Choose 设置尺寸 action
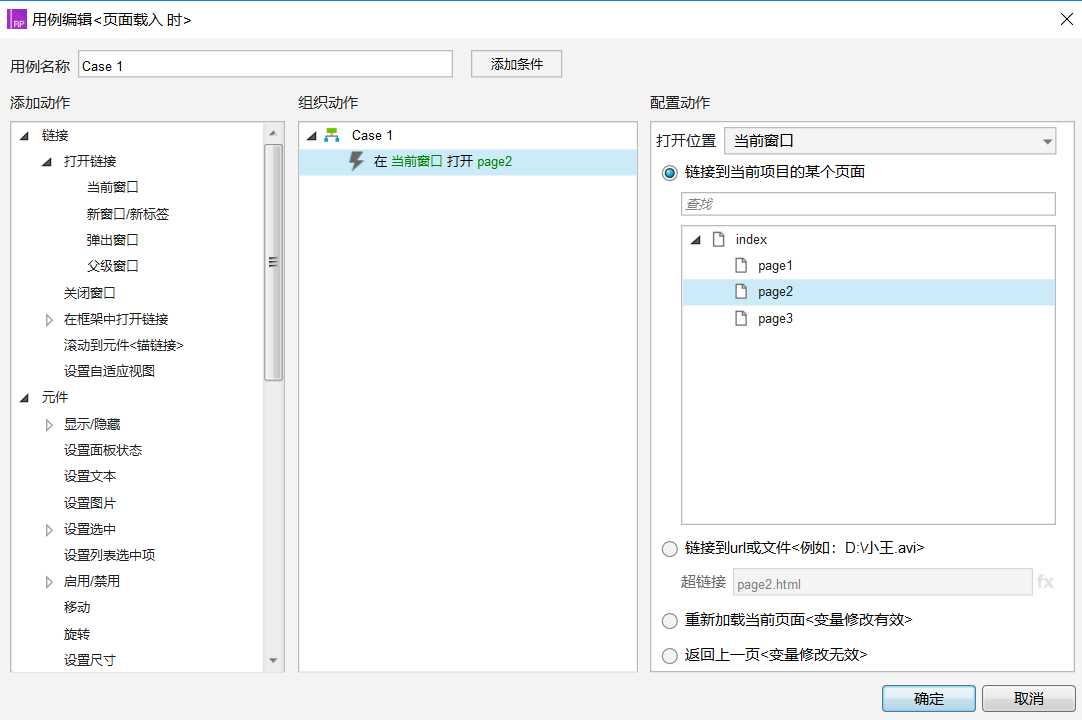Image resolution: width=1082 pixels, height=720 pixels. pyautogui.click(x=90, y=661)
